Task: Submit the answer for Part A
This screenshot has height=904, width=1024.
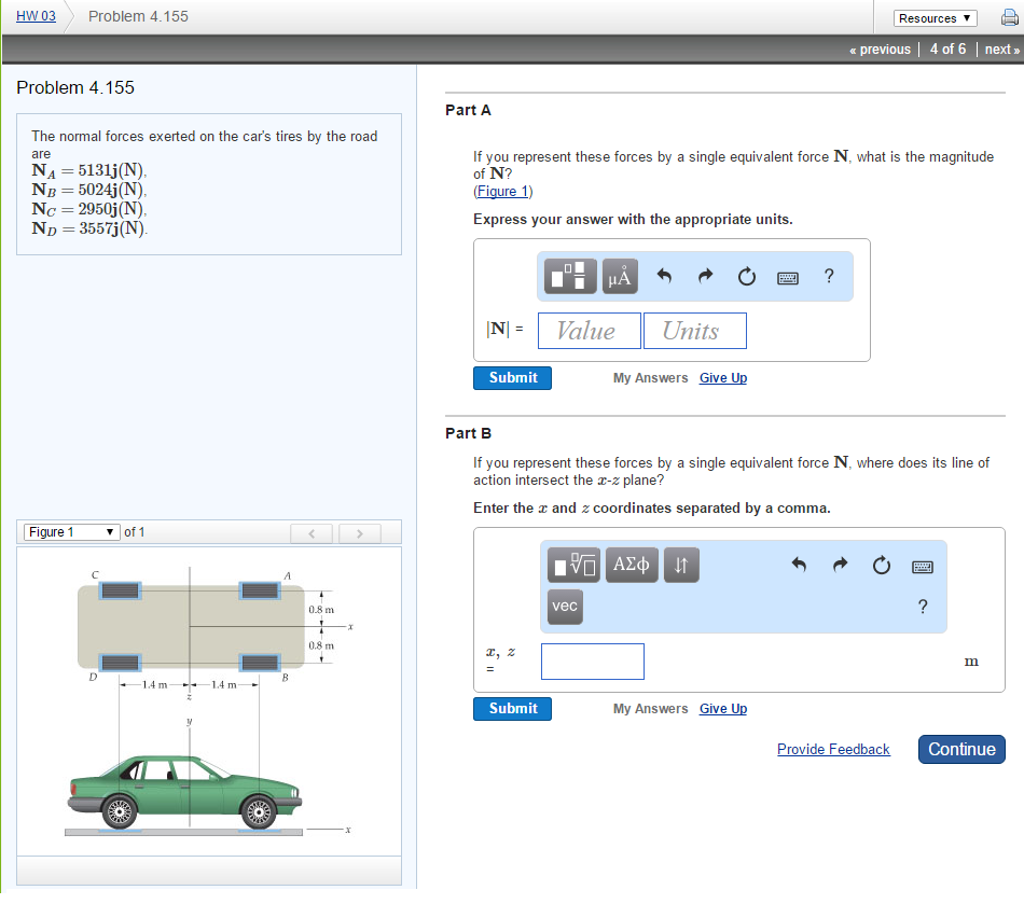Action: pos(512,378)
